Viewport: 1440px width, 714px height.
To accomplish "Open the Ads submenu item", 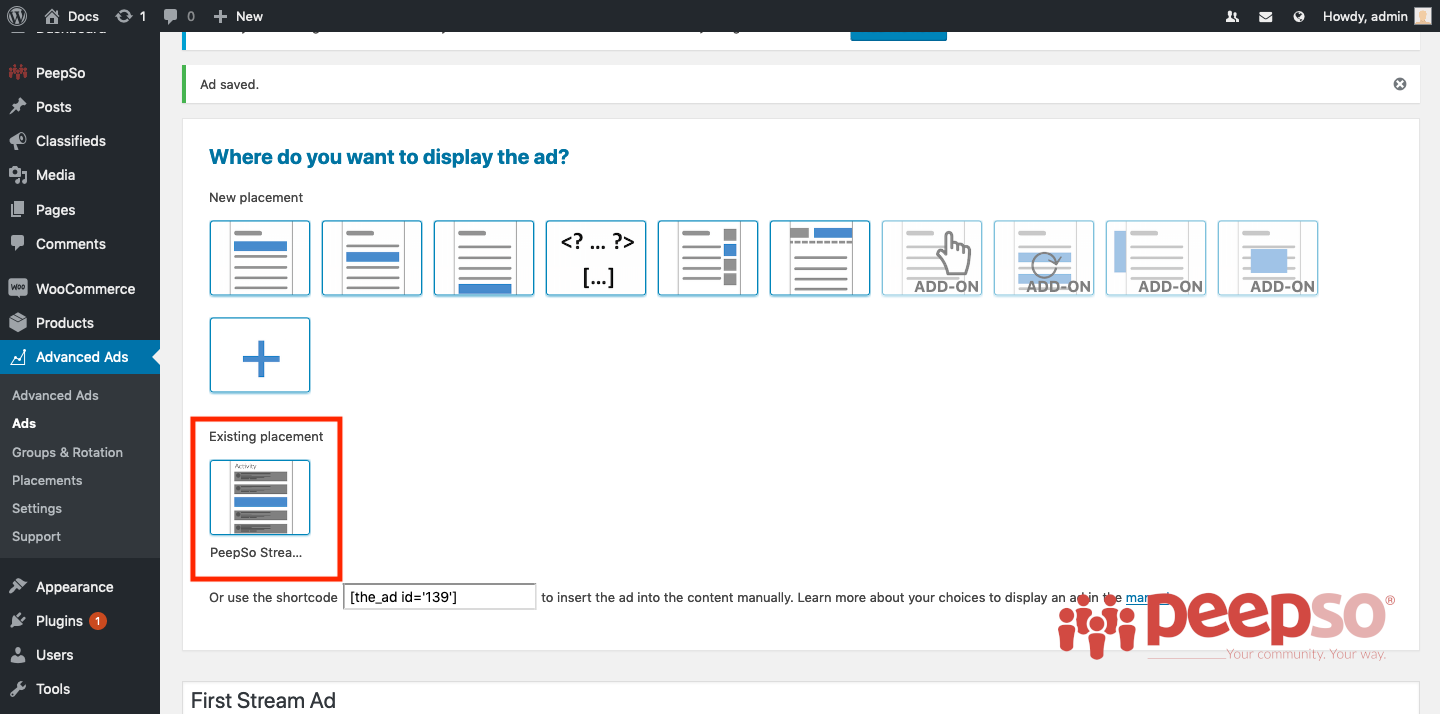I will tap(24, 423).
